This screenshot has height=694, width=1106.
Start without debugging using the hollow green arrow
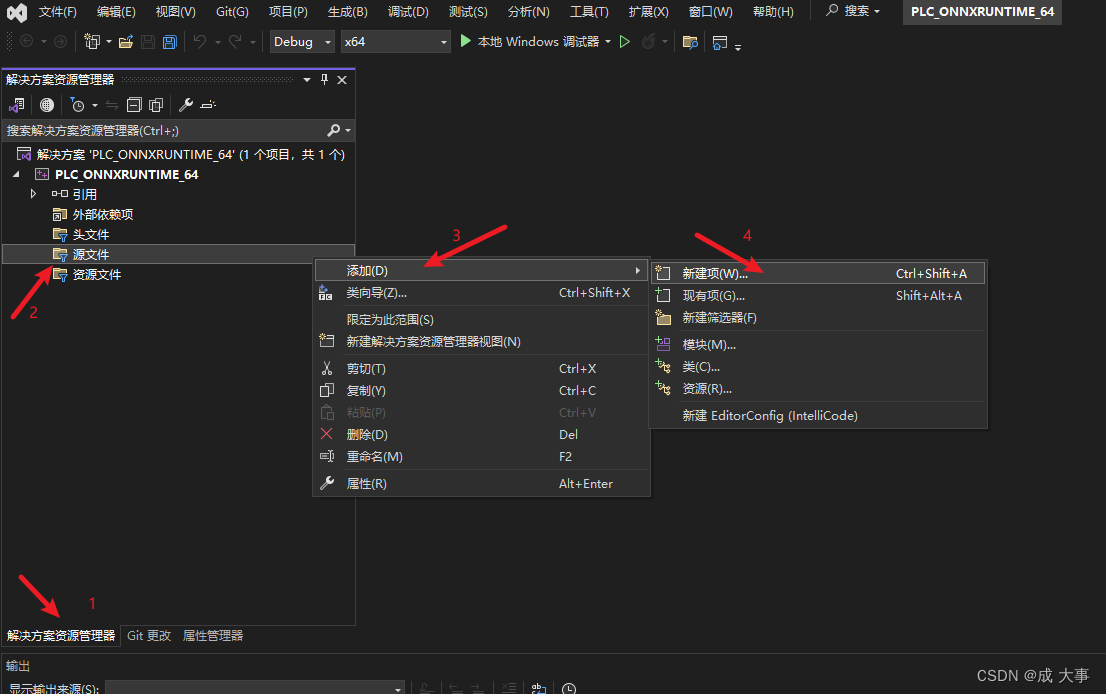[x=625, y=42]
